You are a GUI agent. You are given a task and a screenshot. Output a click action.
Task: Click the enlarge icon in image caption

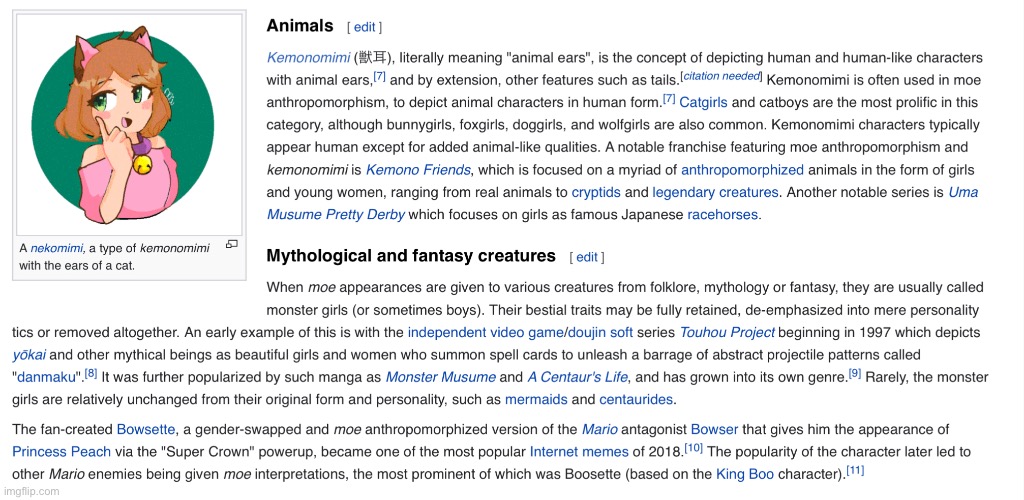tap(231, 244)
